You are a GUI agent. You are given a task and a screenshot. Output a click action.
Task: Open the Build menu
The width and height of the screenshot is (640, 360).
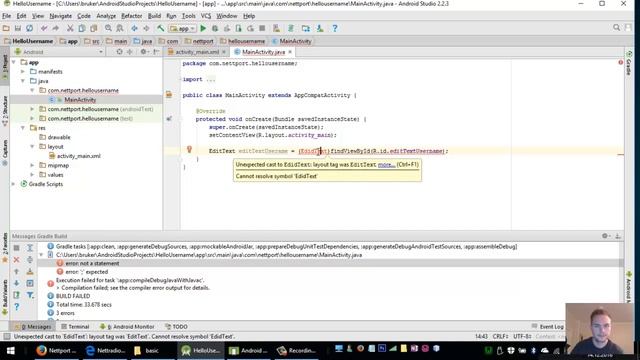click(154, 16)
